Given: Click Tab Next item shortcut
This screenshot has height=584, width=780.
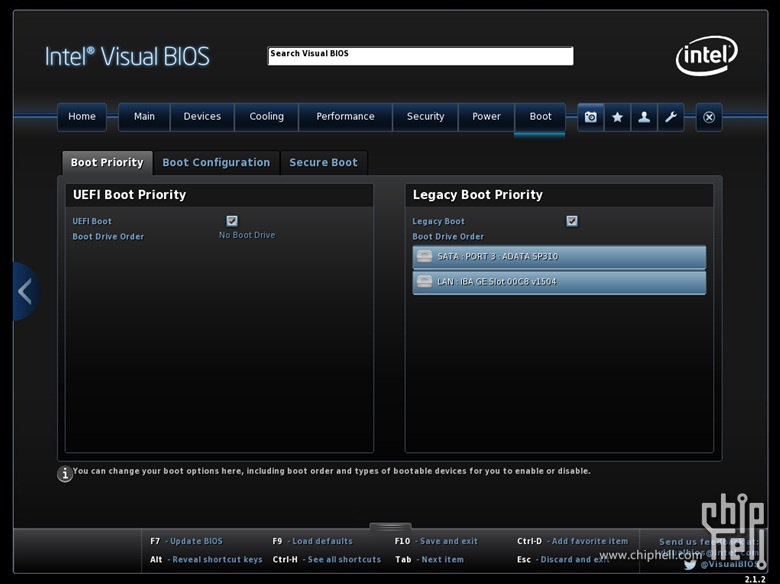Looking at the screenshot, I should tap(429, 560).
